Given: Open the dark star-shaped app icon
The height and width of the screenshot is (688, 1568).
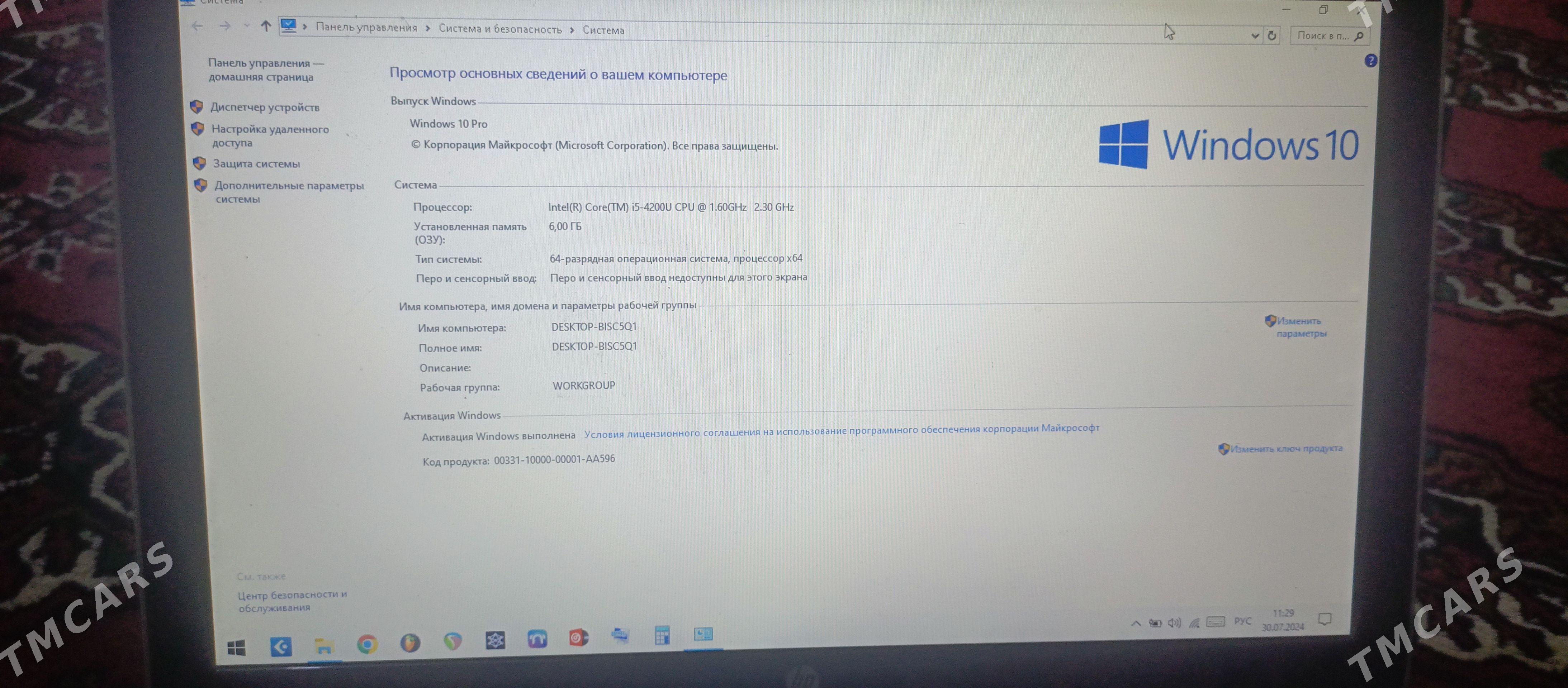Looking at the screenshot, I should [x=495, y=640].
